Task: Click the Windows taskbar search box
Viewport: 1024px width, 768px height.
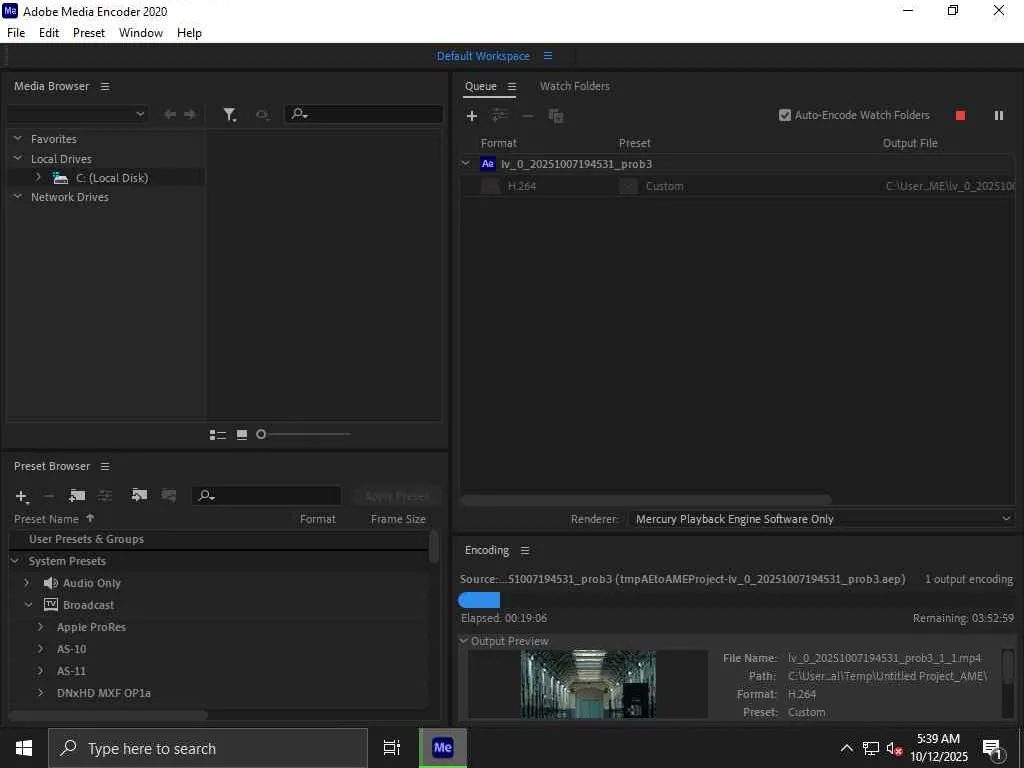Action: (x=208, y=748)
